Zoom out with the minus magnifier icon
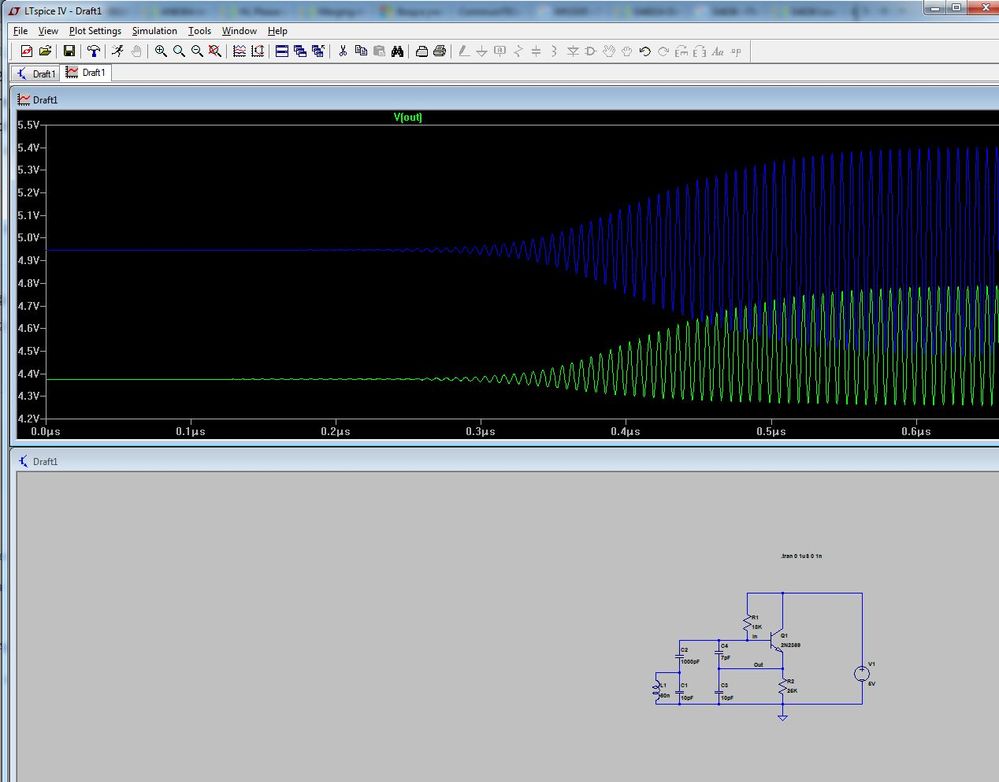The image size is (999, 782). pyautogui.click(x=197, y=51)
